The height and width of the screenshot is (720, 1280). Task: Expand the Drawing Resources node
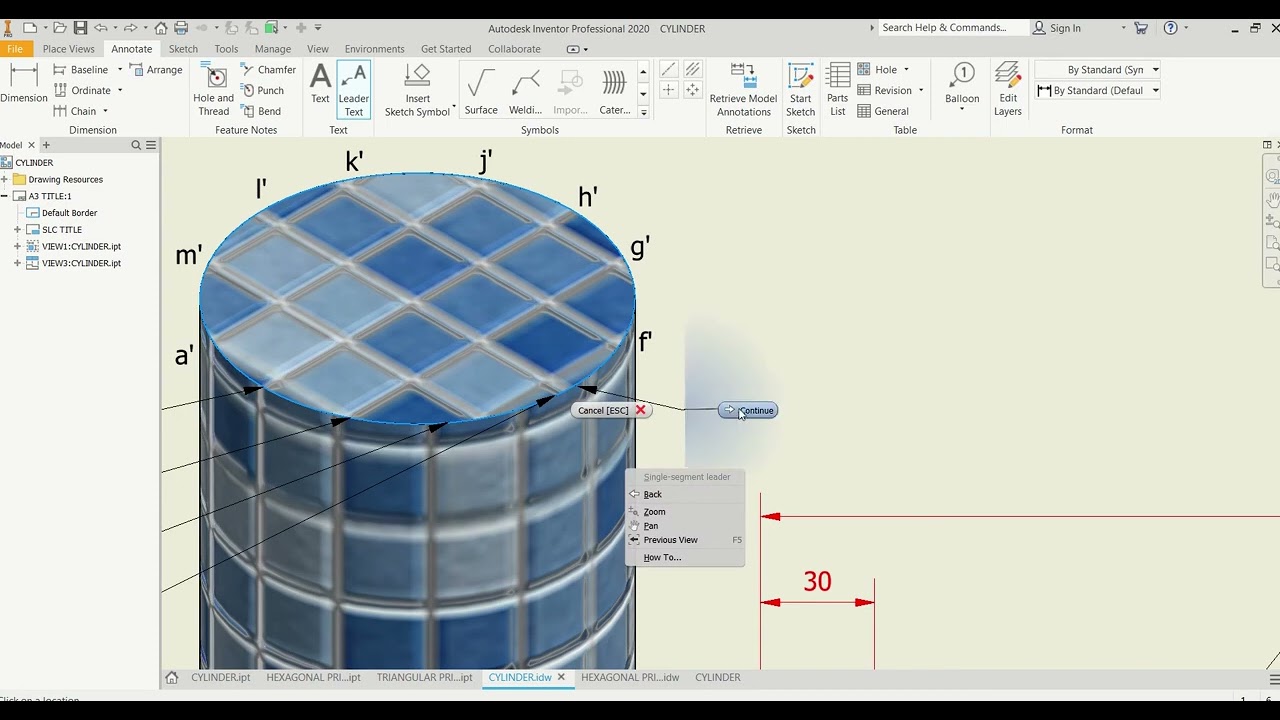pyautogui.click(x=5, y=179)
